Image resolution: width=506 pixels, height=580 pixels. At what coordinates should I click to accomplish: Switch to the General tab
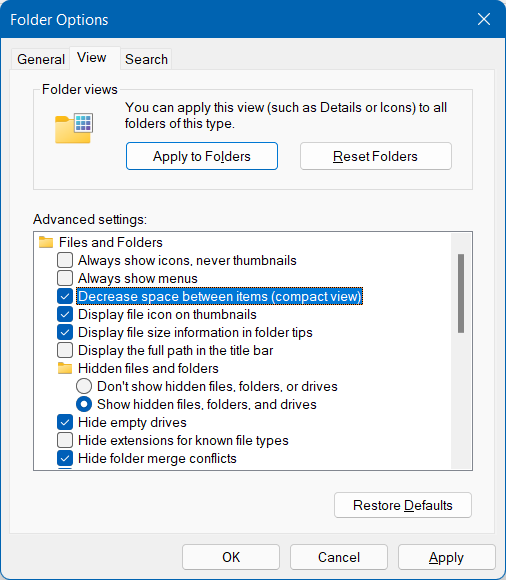(41, 59)
